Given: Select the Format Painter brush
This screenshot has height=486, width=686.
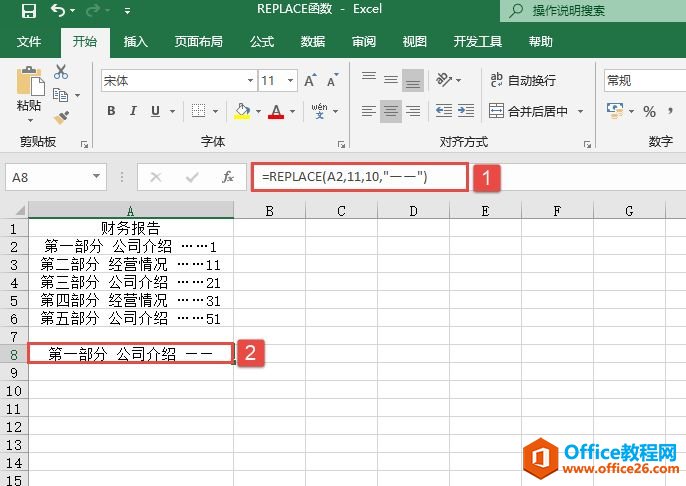Looking at the screenshot, I should (x=61, y=118).
